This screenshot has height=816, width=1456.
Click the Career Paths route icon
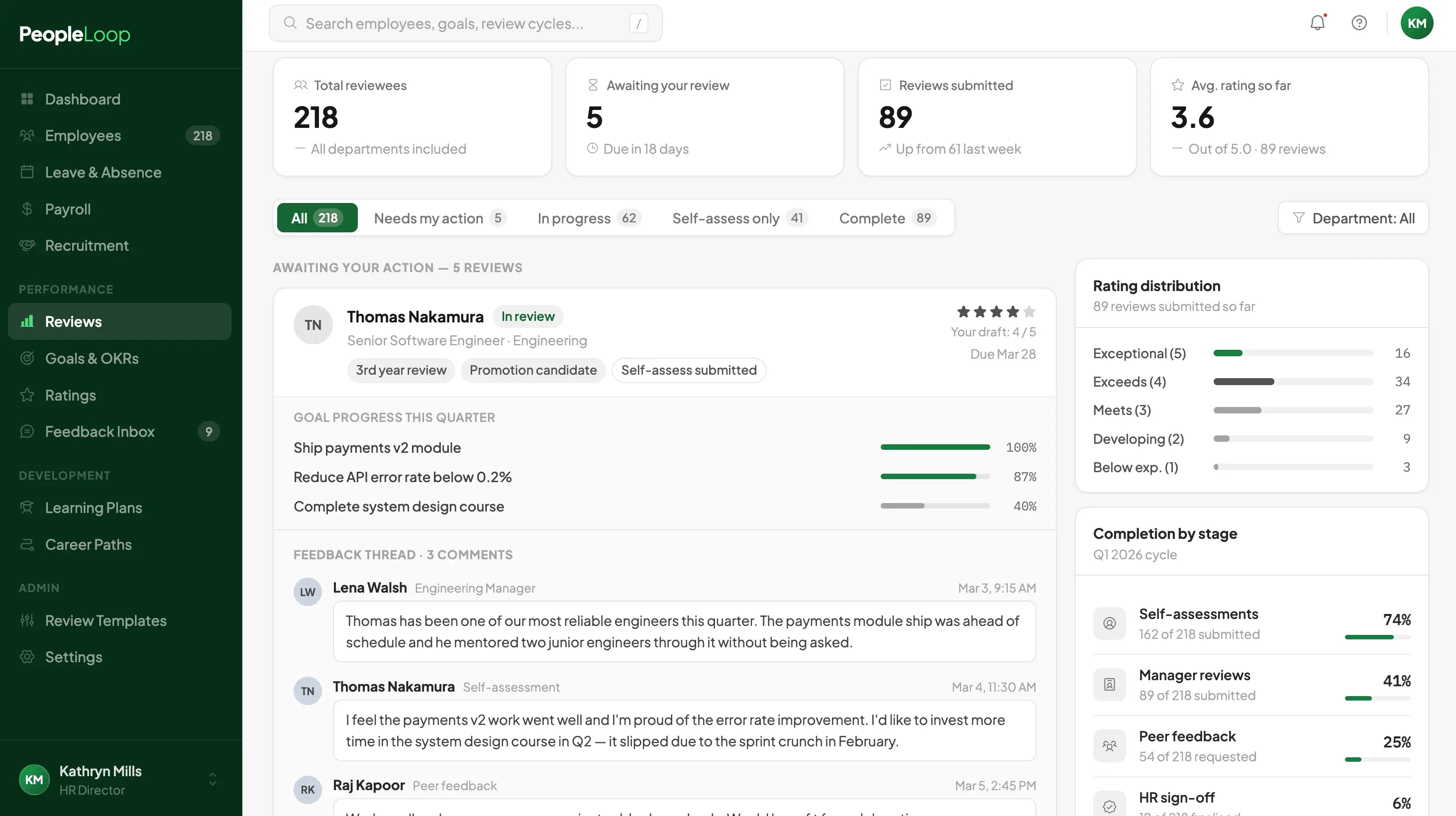click(x=27, y=544)
